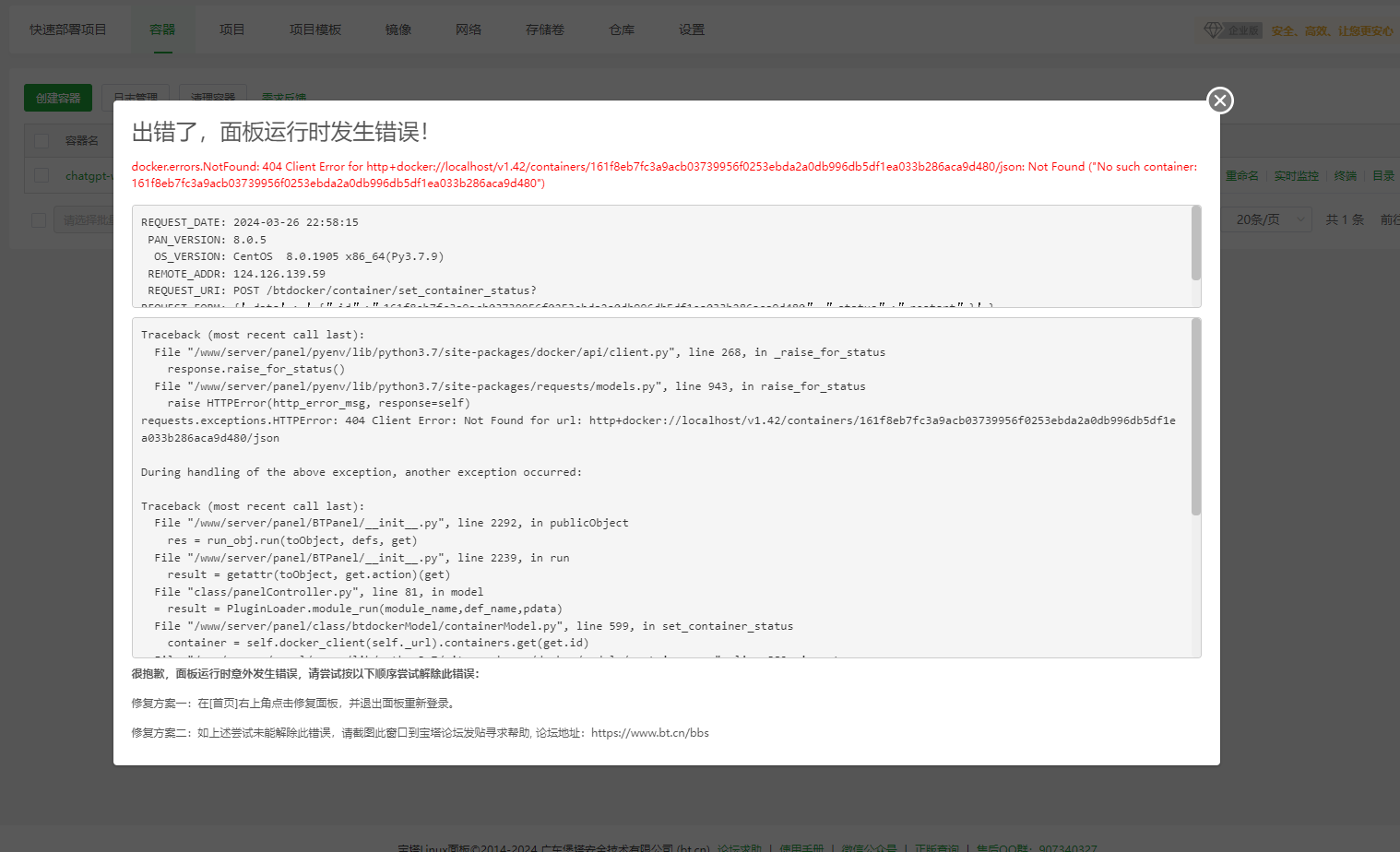The width and height of the screenshot is (1400, 852).
Task: Open the 快速部署项目 tab
Action: tap(68, 30)
